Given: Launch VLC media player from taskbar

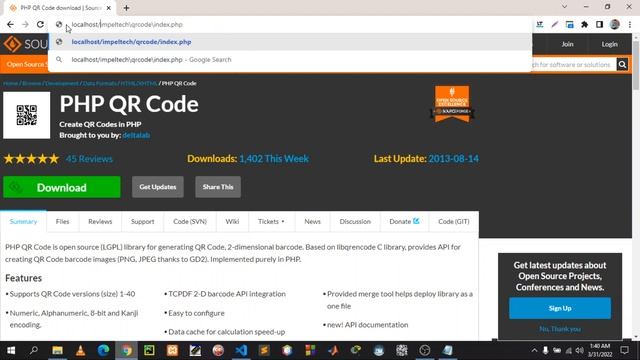Looking at the screenshot, I should point(80,350).
